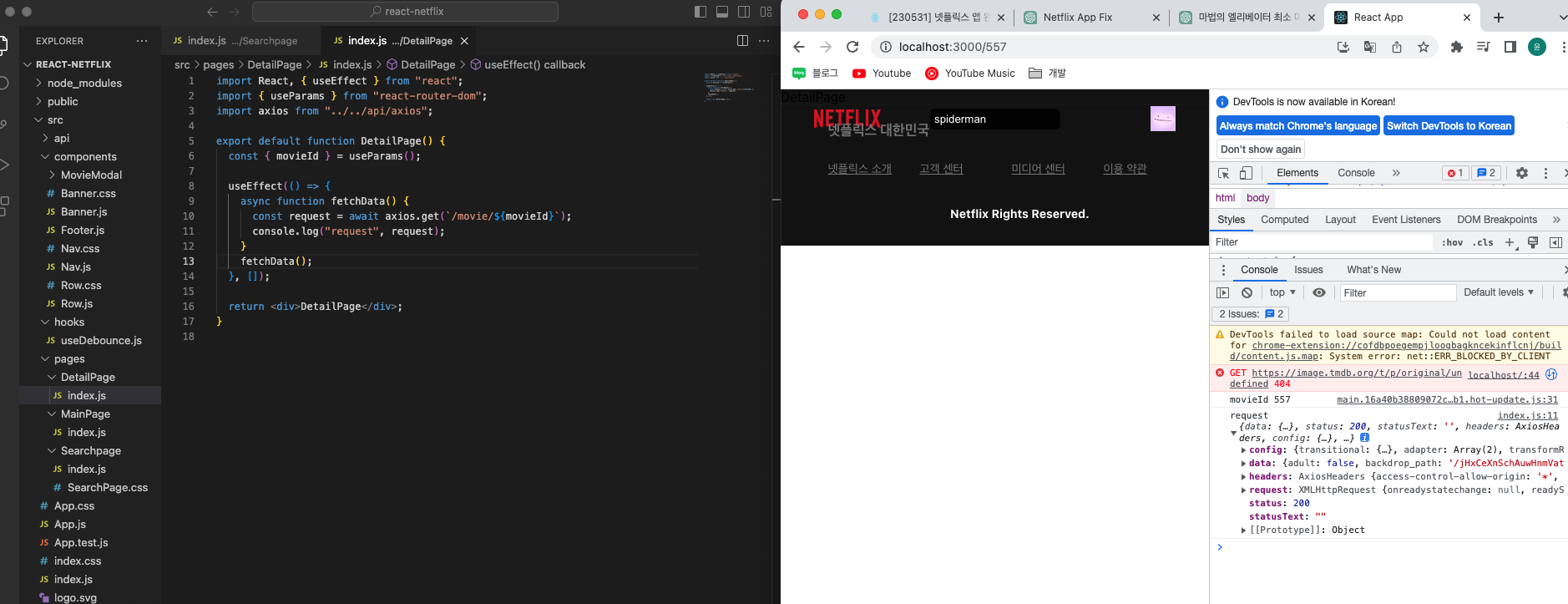Open Explorer panel more actions menu
The image size is (1568, 604).
tap(142, 41)
